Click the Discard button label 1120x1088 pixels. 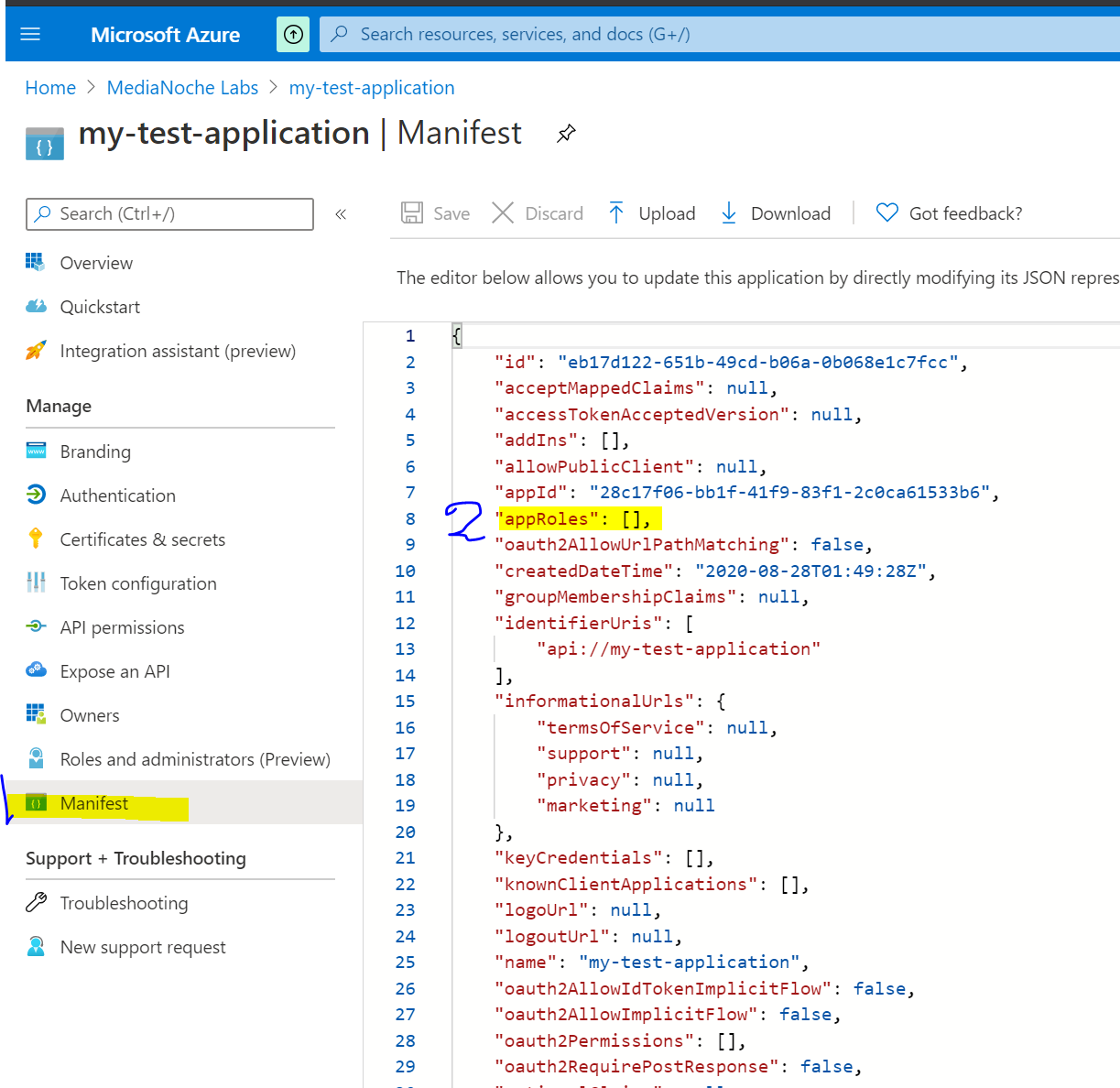[554, 214]
